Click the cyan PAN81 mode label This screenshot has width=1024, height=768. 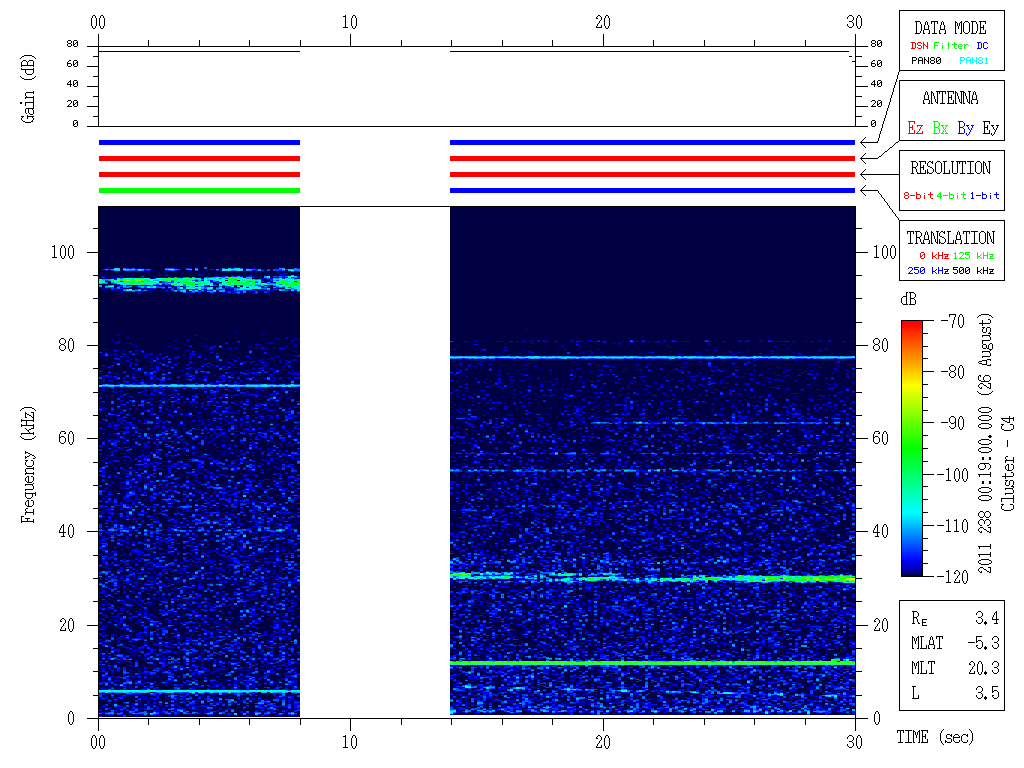coord(973,61)
